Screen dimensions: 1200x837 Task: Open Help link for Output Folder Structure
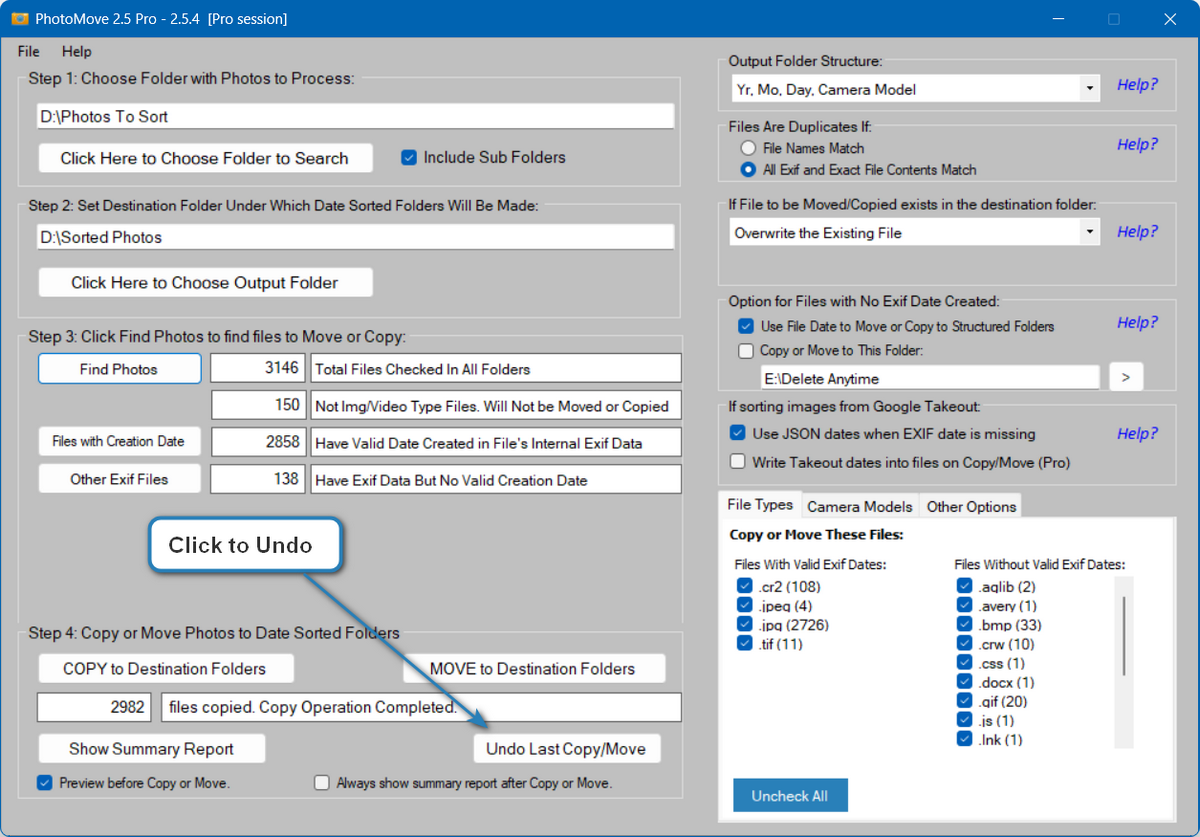(x=1137, y=85)
